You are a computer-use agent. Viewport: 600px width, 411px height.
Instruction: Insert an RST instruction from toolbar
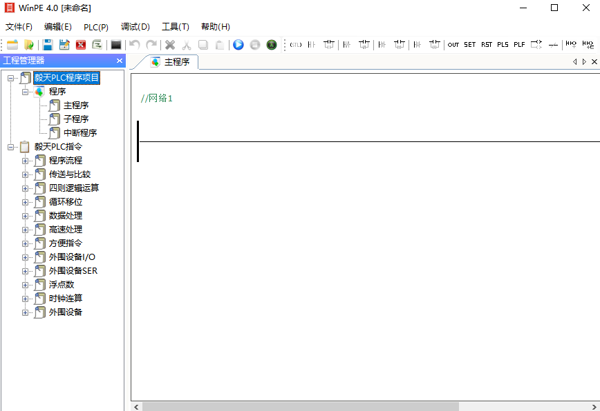pyautogui.click(x=486, y=45)
